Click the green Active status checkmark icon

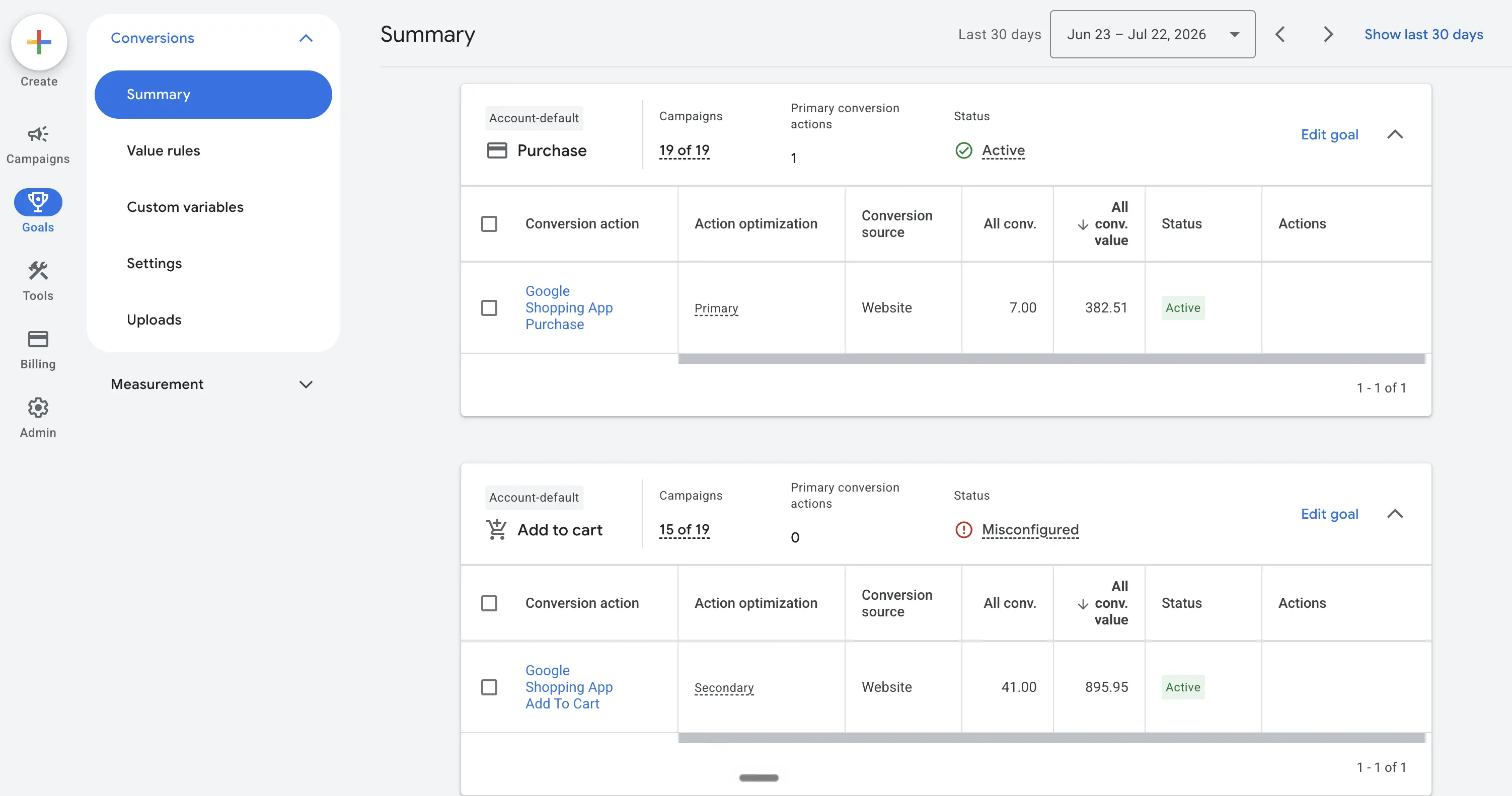coord(964,151)
